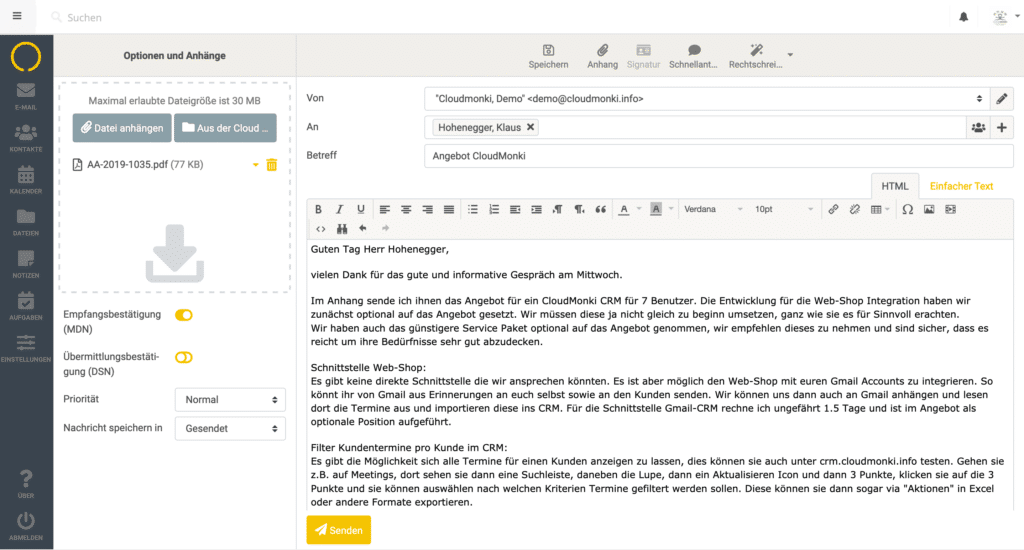Edit identities with pencil icon
Viewport: 1024px width, 550px height.
[x=1002, y=99]
